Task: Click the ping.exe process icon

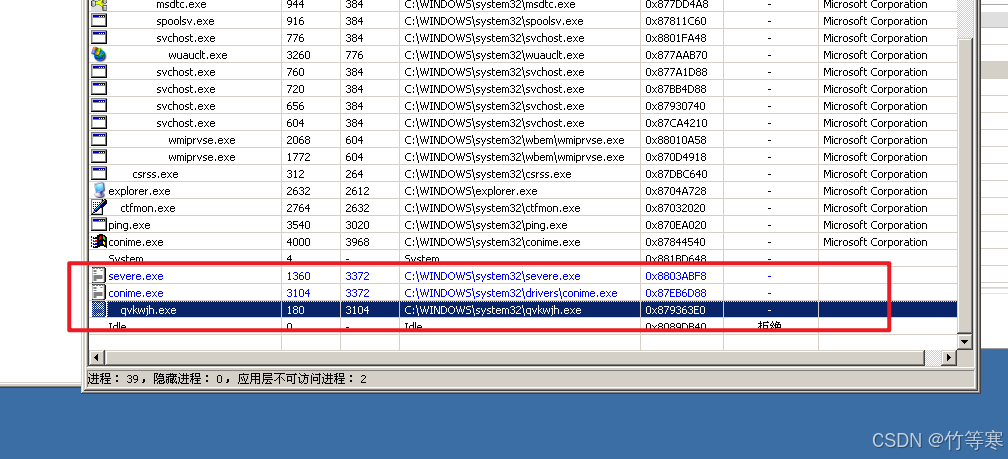Action: click(99, 225)
